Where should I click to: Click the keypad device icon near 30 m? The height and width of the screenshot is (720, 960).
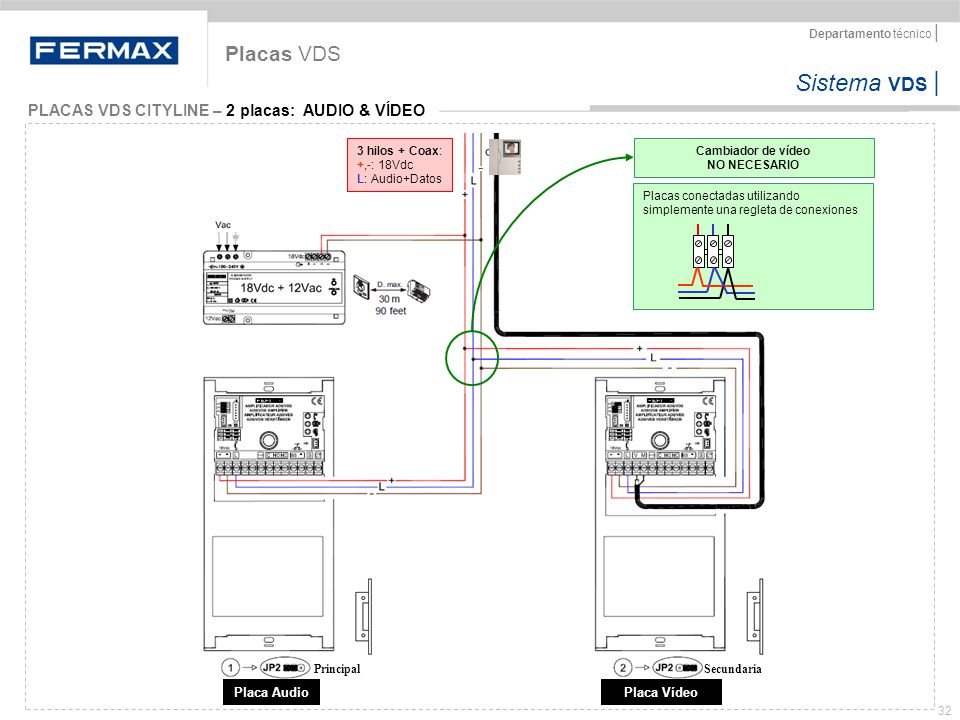tap(419, 290)
